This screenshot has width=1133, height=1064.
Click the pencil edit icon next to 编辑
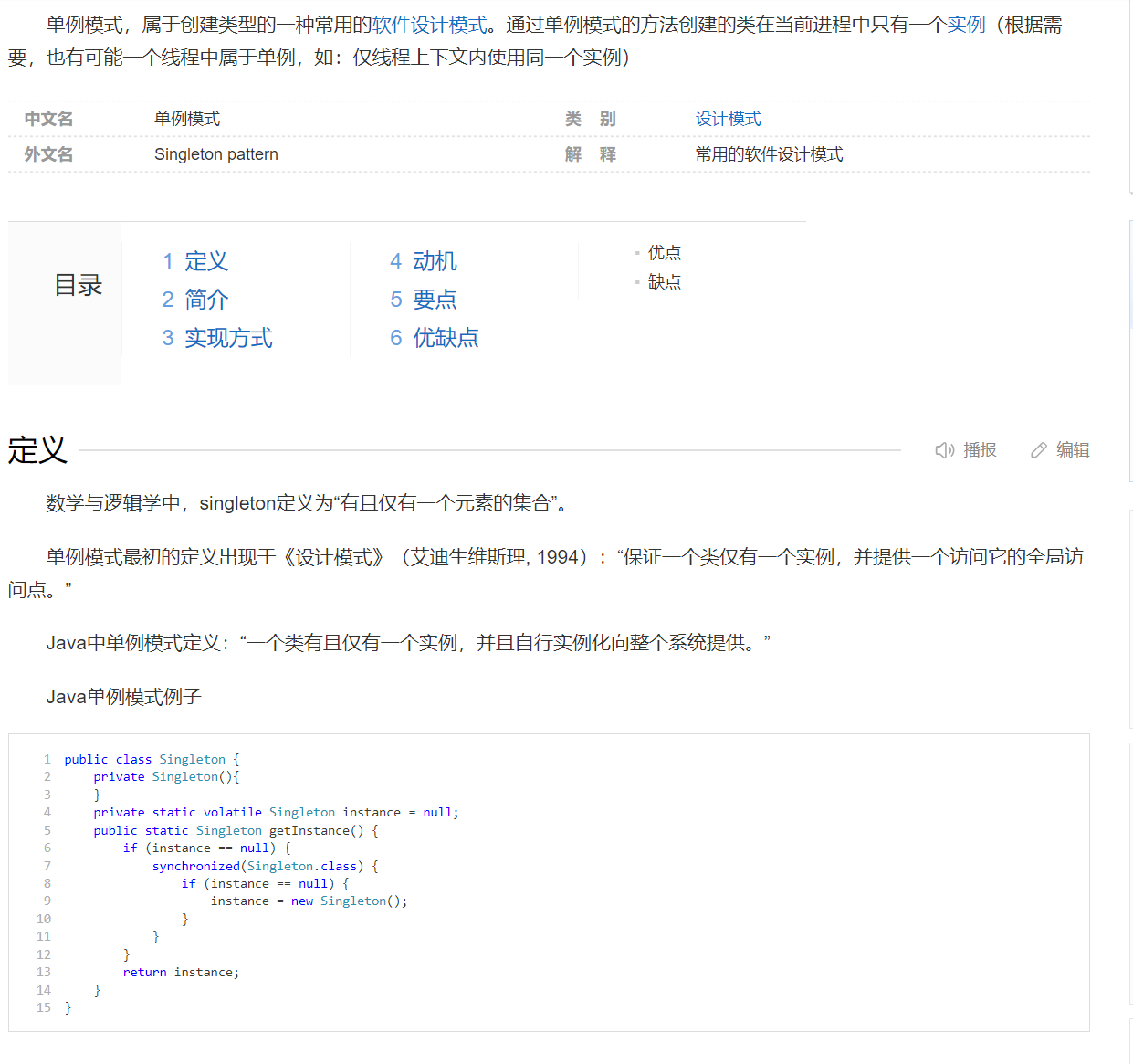point(1039,450)
